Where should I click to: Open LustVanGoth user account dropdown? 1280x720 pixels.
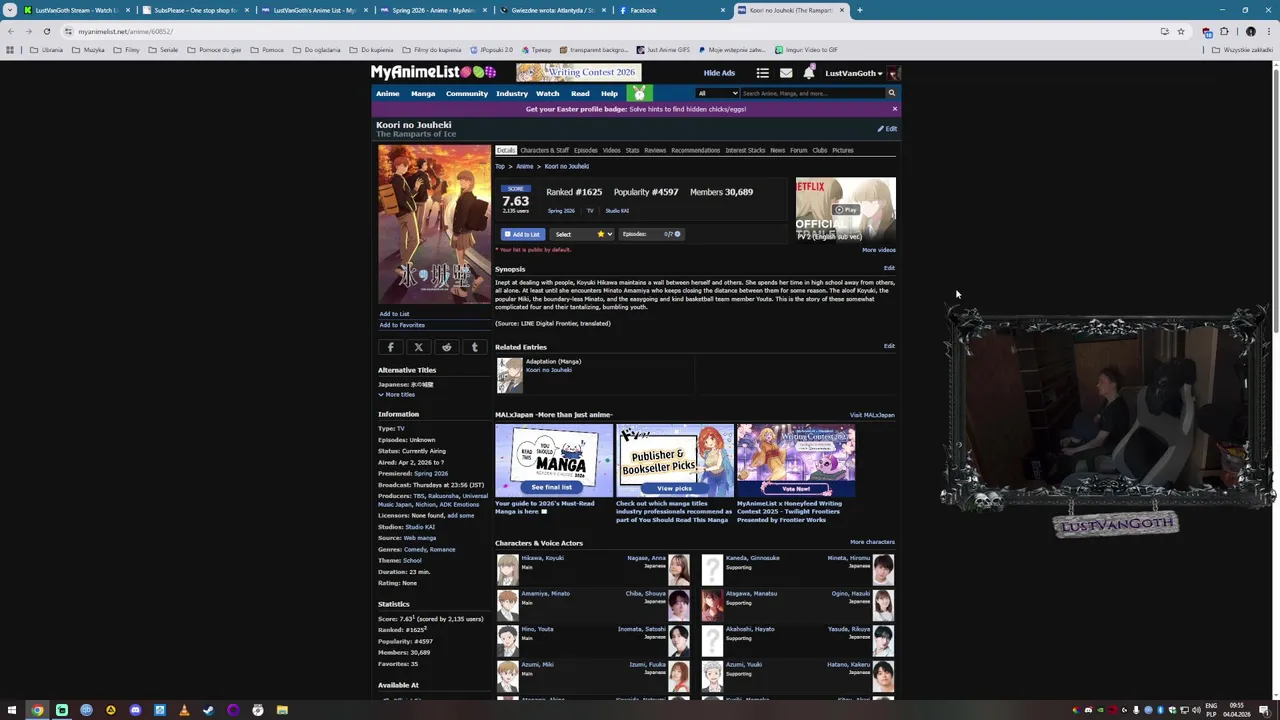tap(854, 73)
